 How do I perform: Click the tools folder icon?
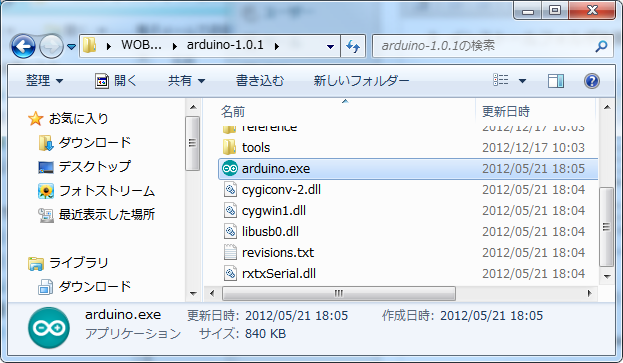pos(229,147)
